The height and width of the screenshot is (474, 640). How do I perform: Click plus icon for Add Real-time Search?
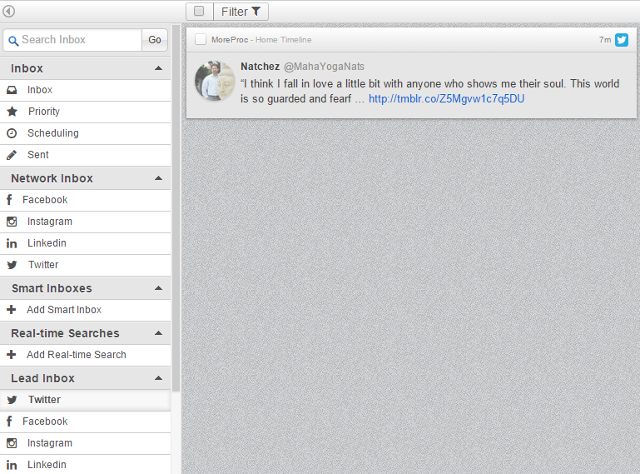(11, 354)
